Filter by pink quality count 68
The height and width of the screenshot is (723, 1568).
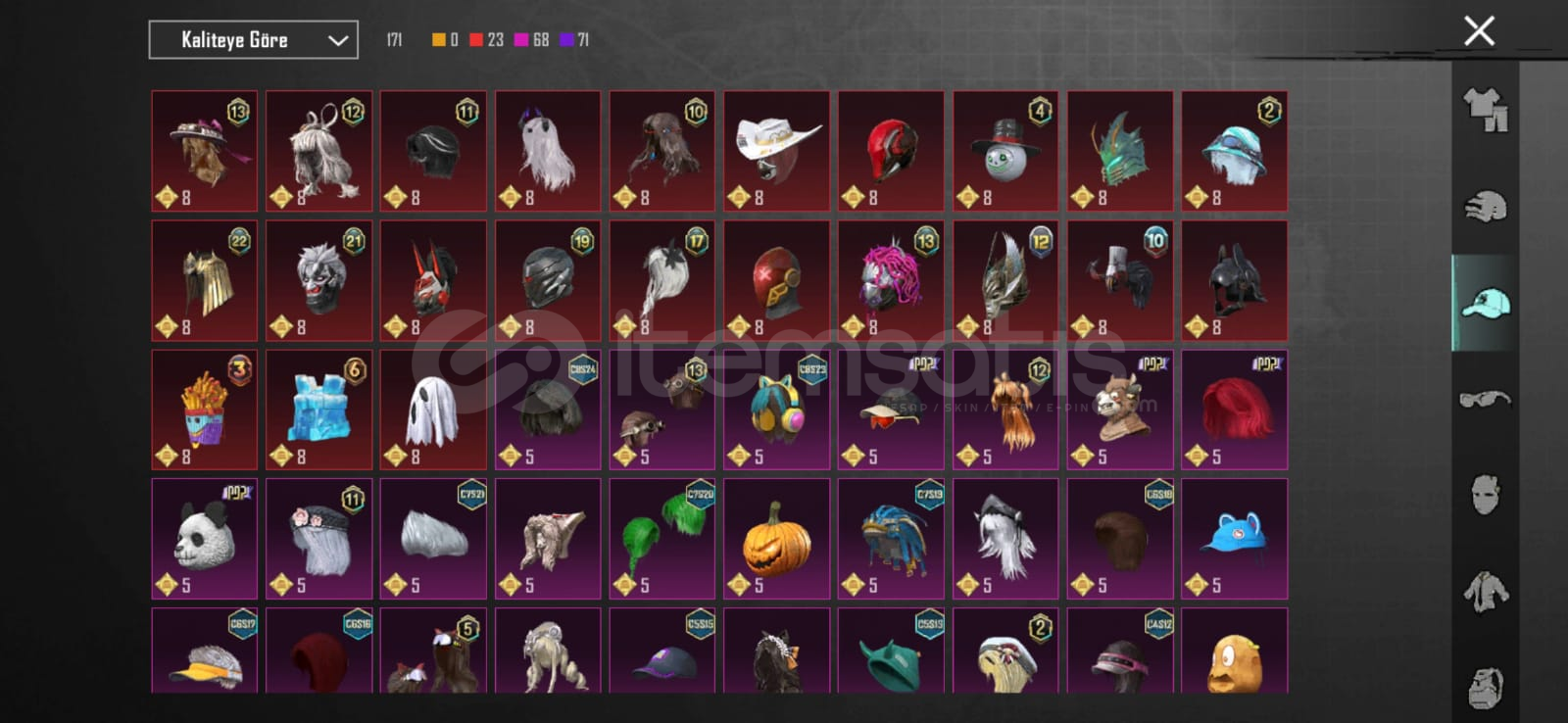pyautogui.click(x=531, y=40)
